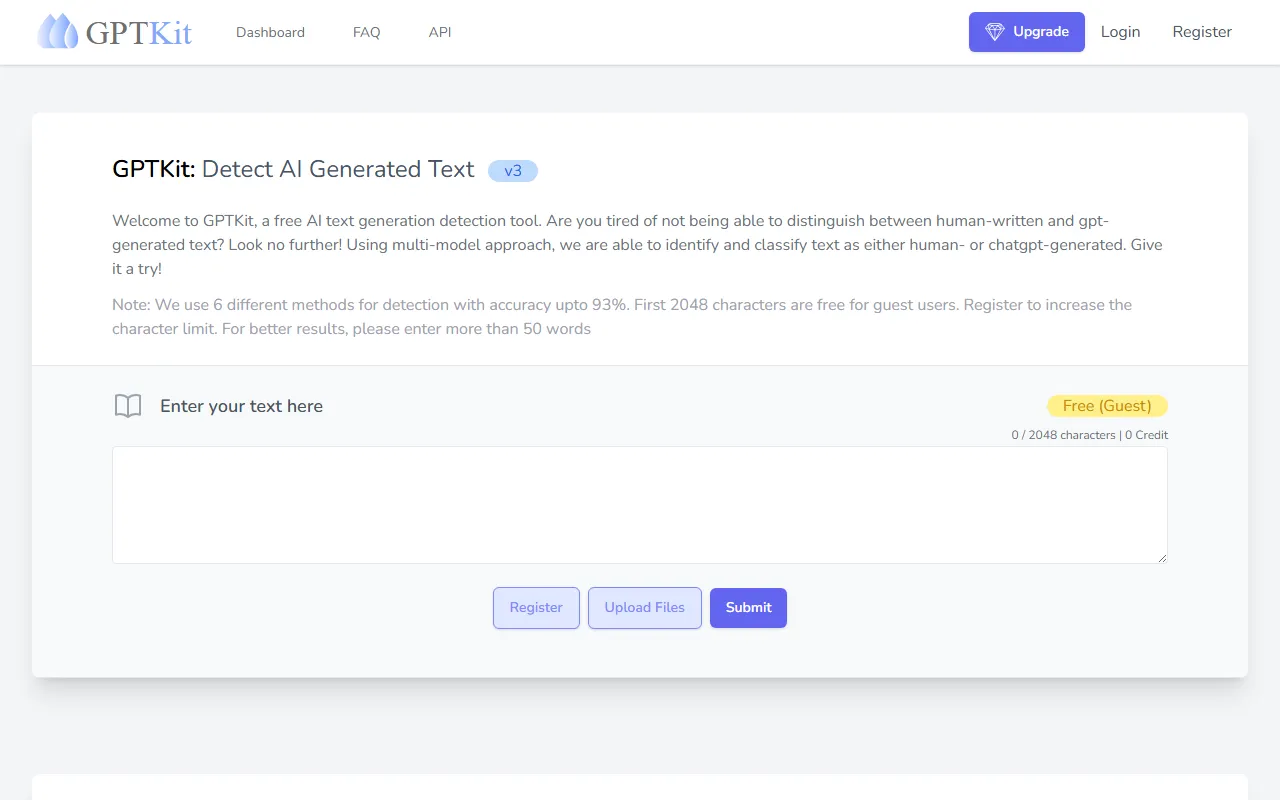Click the open book icon beside text prompt
1280x800 pixels.
127,406
